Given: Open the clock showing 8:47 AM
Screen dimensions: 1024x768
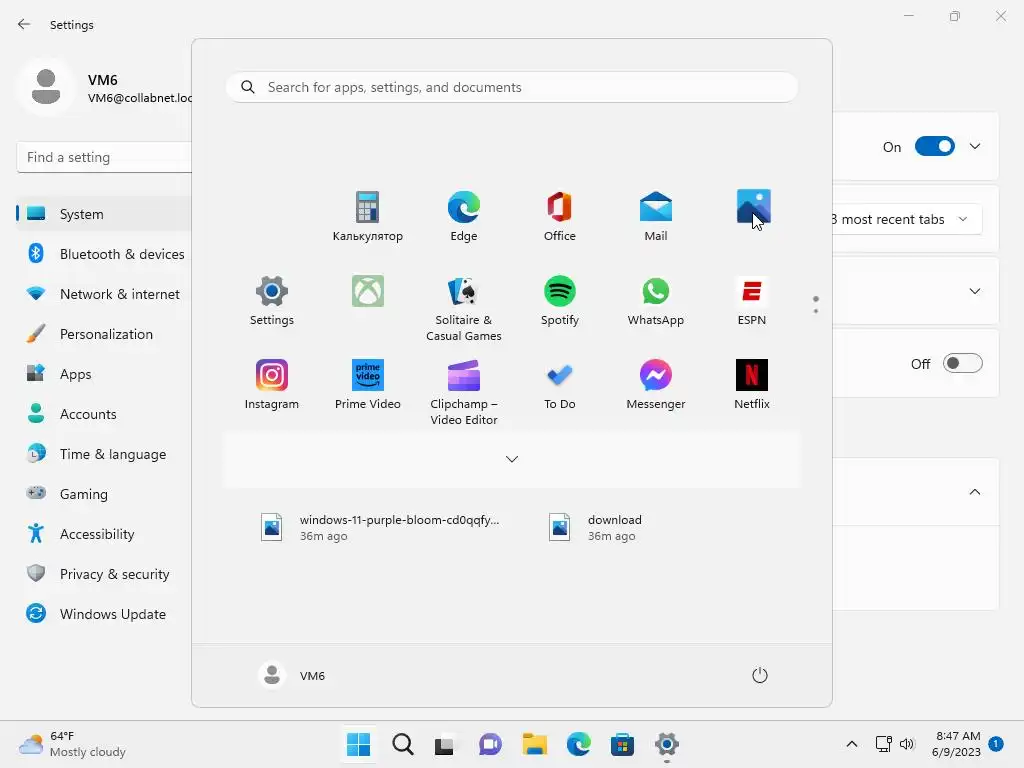Looking at the screenshot, I should pyautogui.click(x=956, y=744).
